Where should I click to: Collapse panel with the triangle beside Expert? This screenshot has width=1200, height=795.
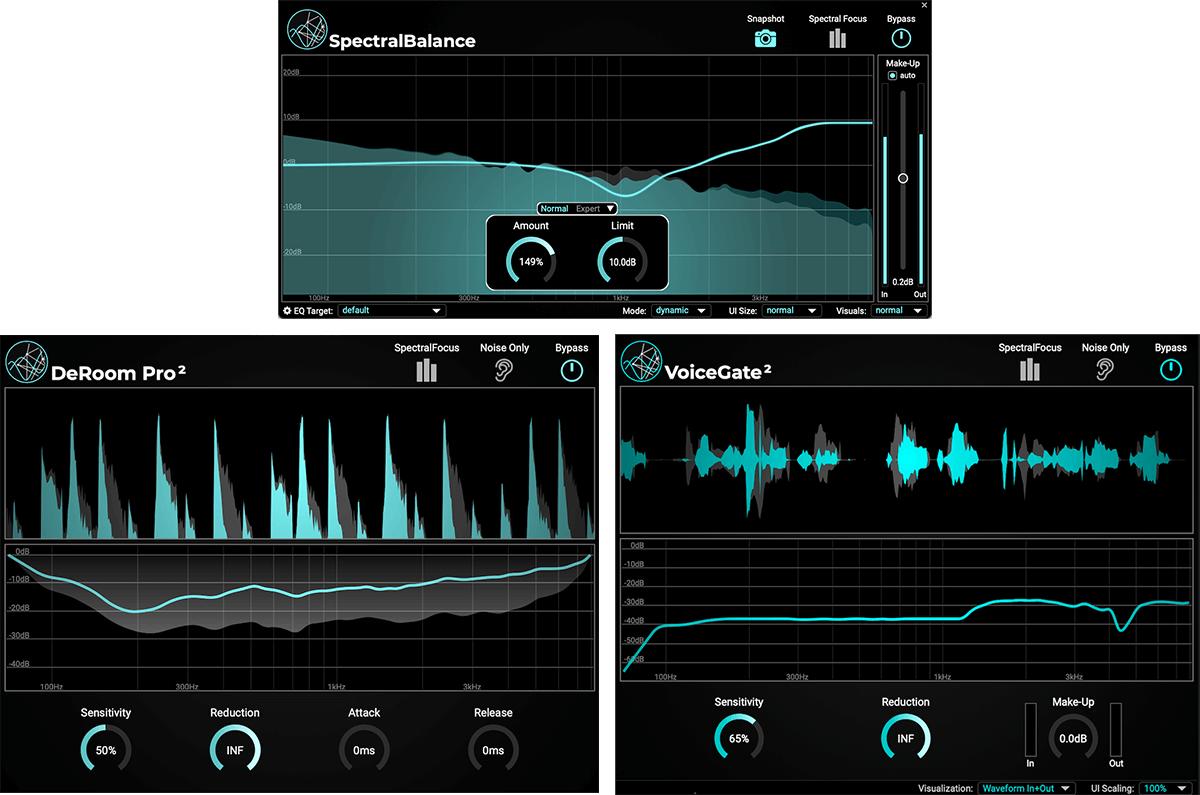(610, 209)
